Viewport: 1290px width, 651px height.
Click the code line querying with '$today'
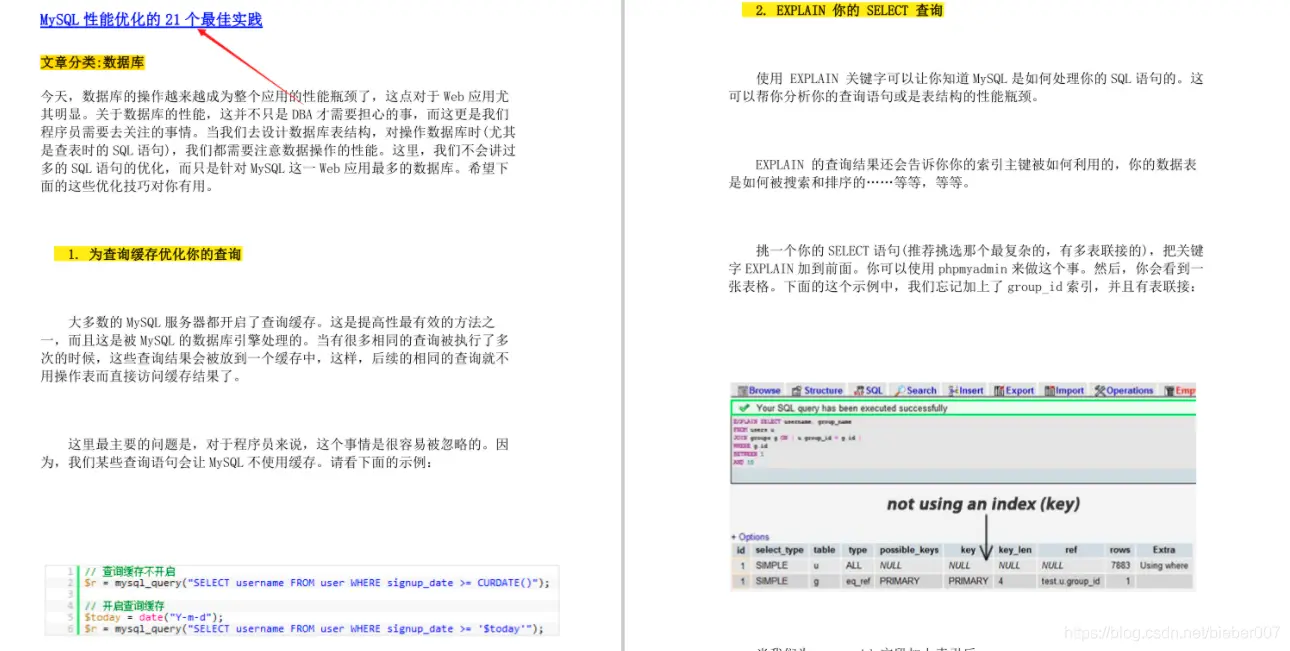click(313, 629)
